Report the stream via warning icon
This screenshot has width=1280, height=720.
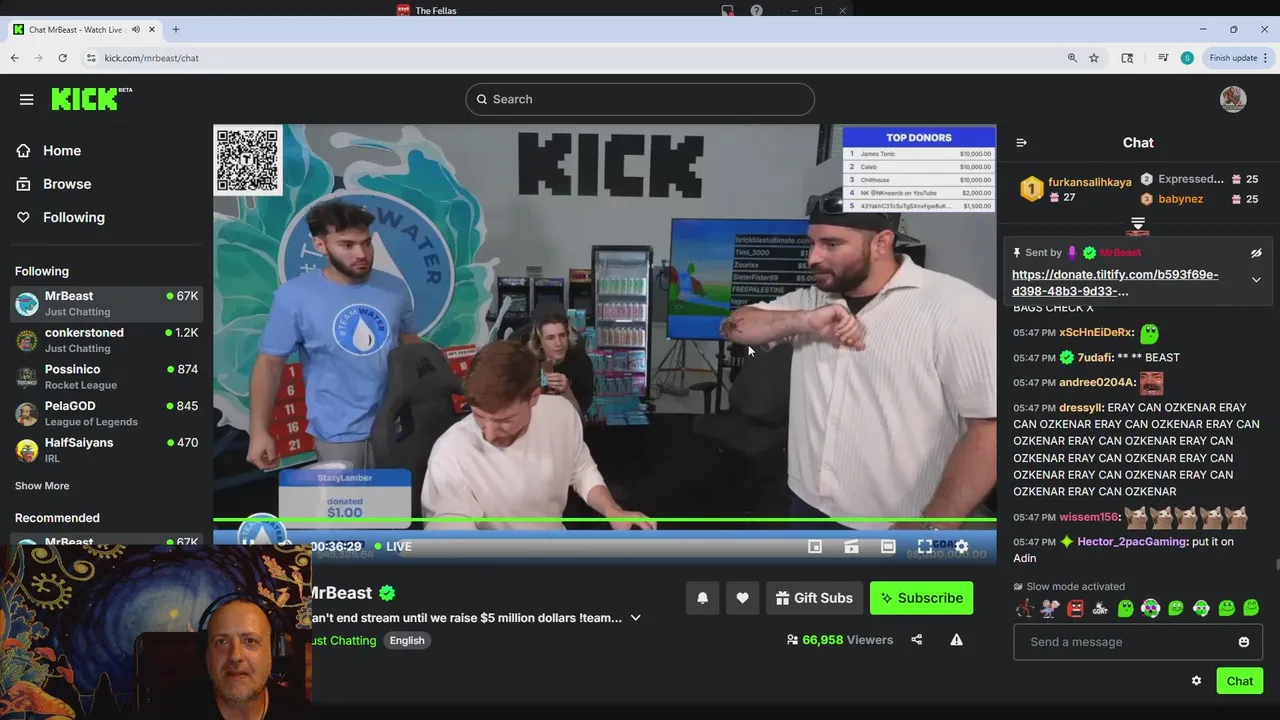tap(957, 640)
